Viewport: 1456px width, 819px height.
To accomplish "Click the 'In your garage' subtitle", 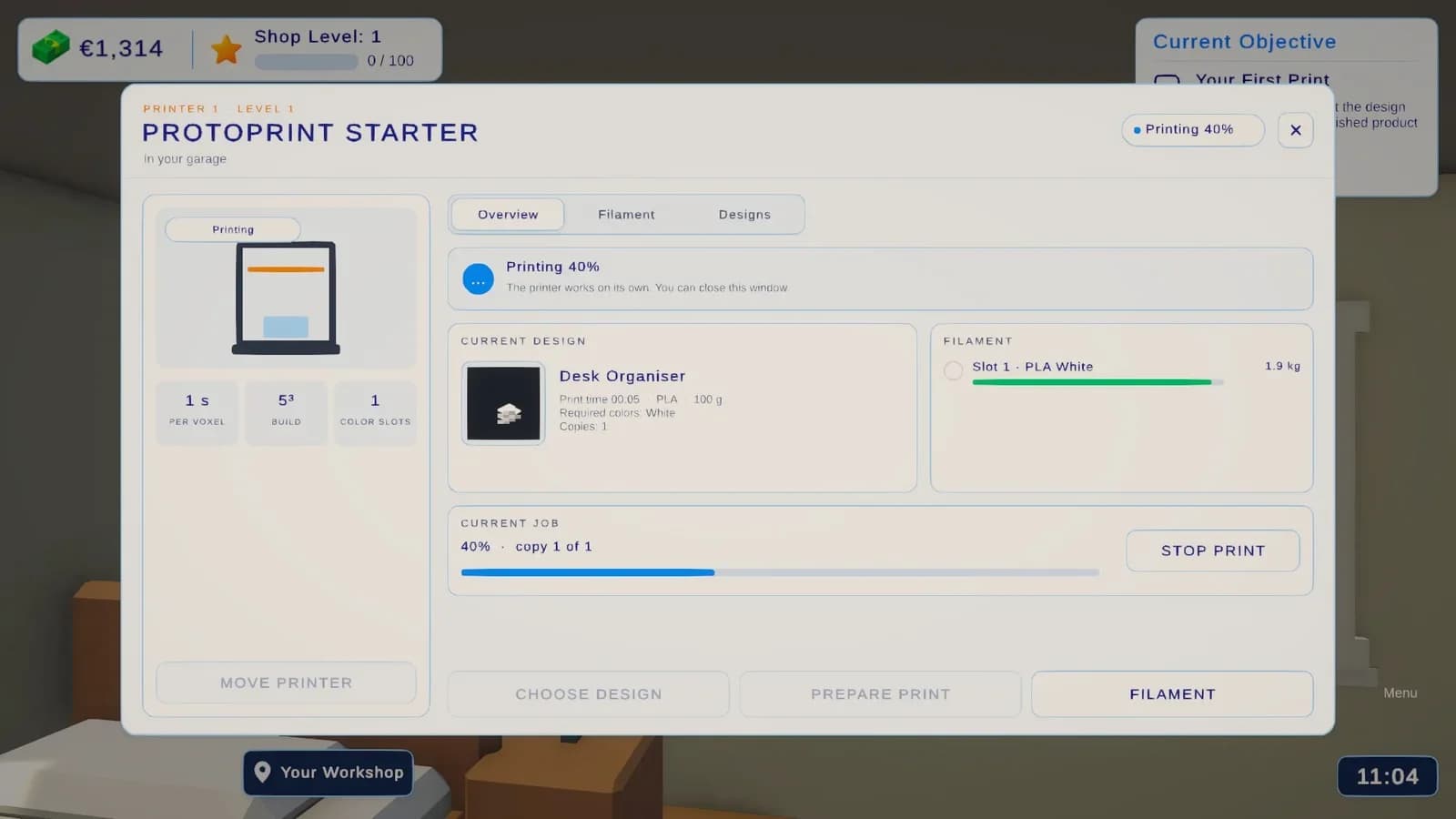I will click(185, 158).
